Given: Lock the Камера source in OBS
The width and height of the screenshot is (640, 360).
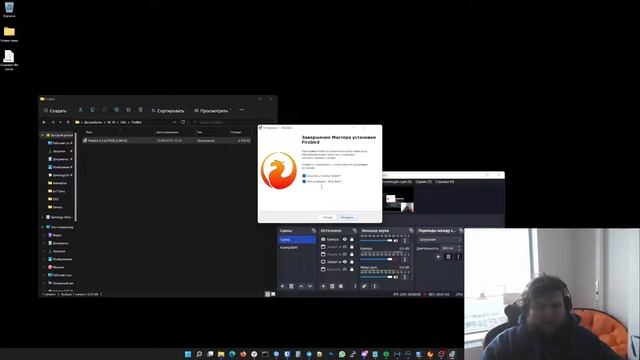Looking at the screenshot, I should point(352,239).
